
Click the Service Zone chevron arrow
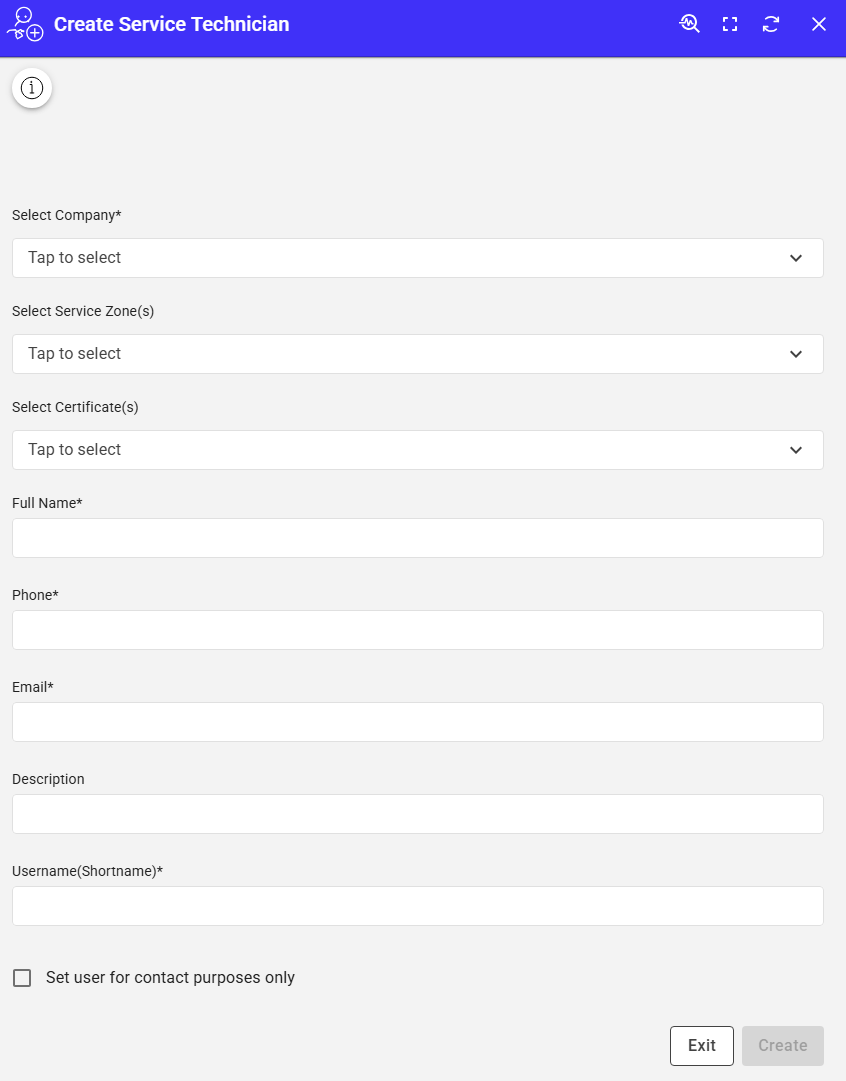pos(796,354)
